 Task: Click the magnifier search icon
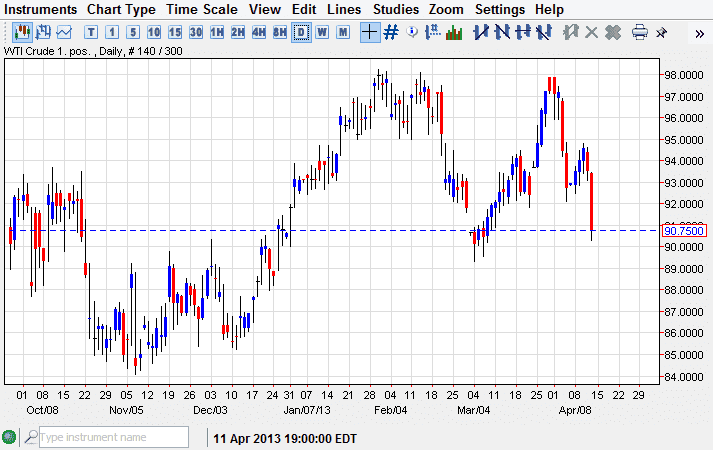31,437
